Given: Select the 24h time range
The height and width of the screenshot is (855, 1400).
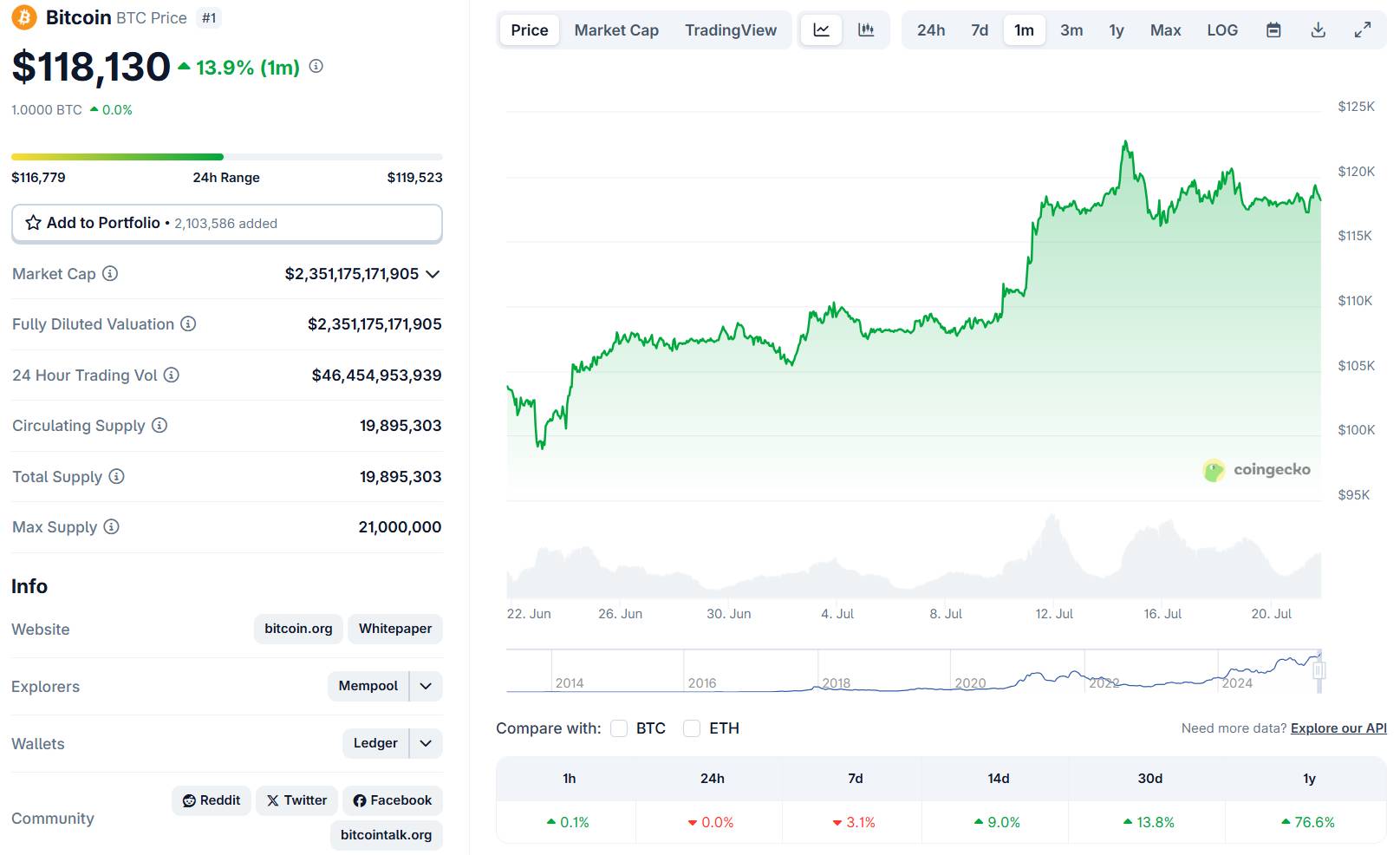Looking at the screenshot, I should tap(931, 30).
